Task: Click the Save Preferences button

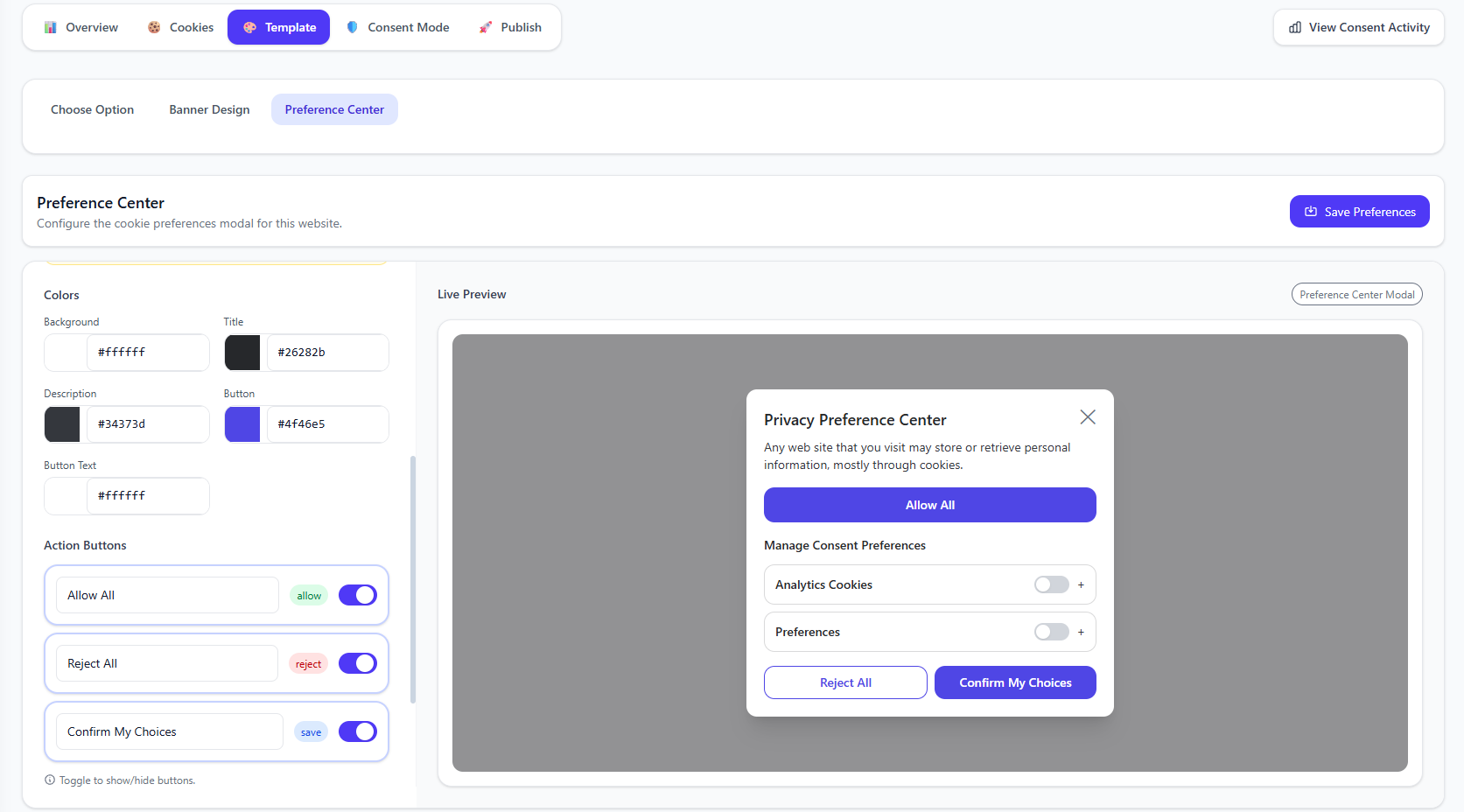Action: (x=1359, y=212)
